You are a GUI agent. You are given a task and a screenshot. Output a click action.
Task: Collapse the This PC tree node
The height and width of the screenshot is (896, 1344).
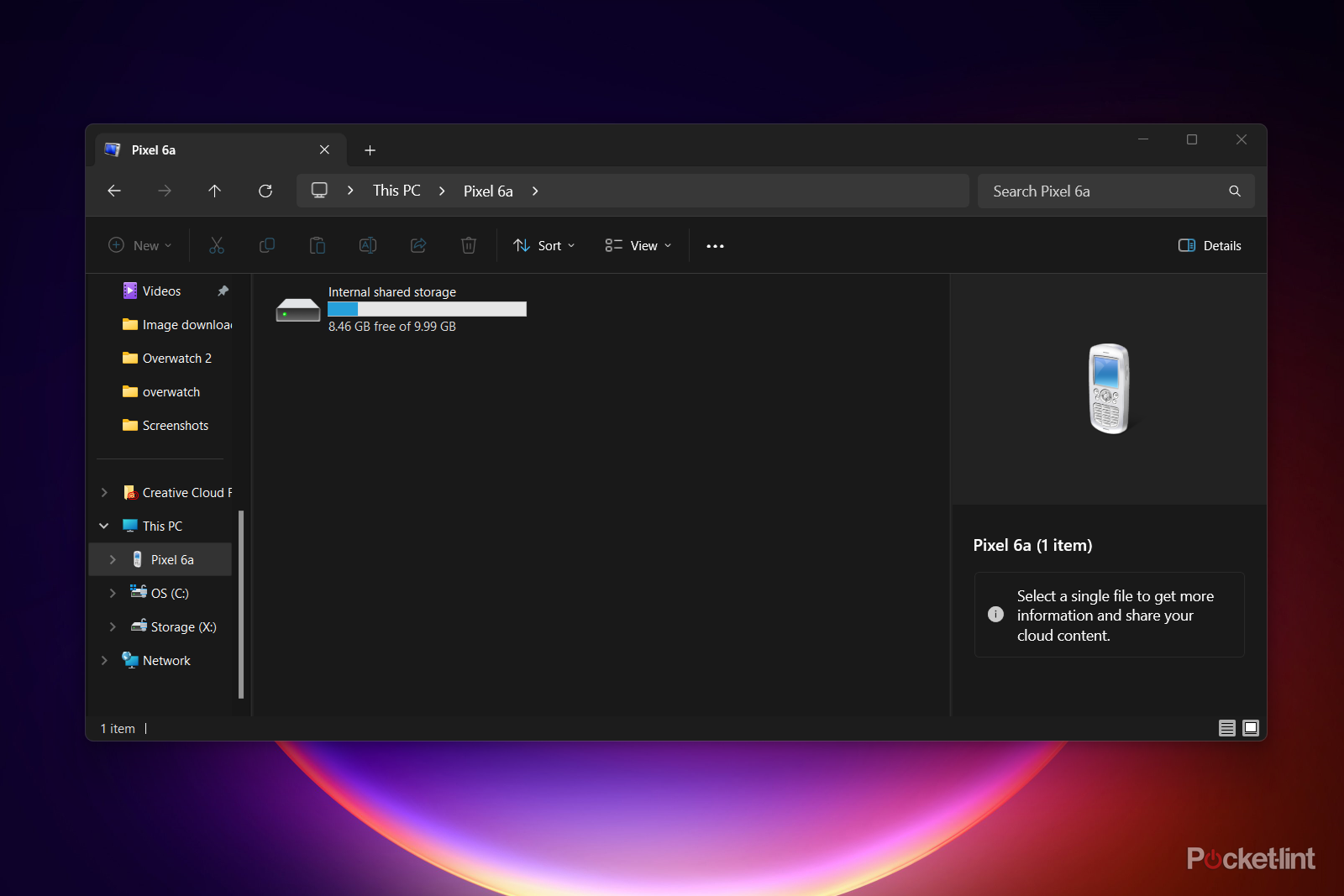104,526
